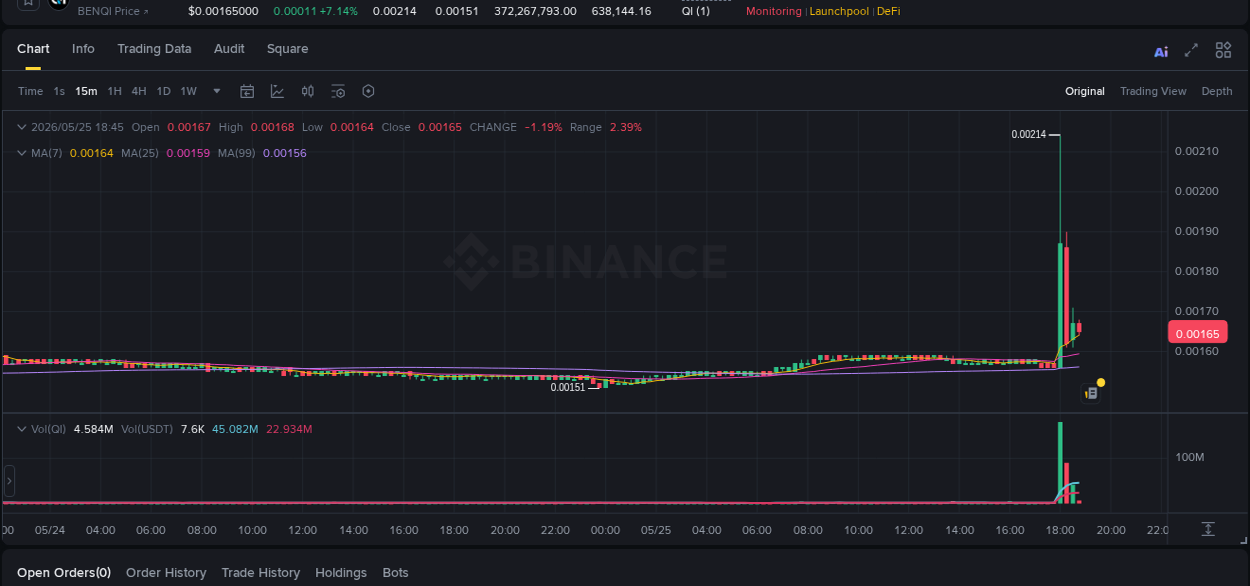
Task: Click the QI (1) label
Action: click(x=695, y=11)
